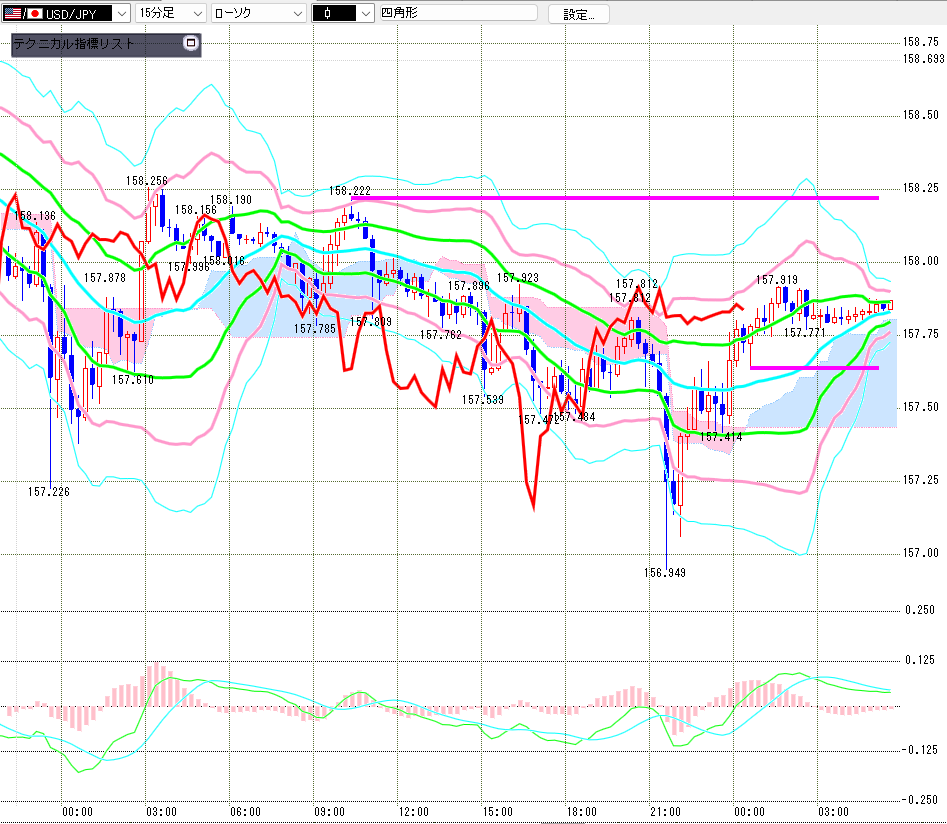Click the テクニカル指標リスト panel title

click(x=73, y=43)
